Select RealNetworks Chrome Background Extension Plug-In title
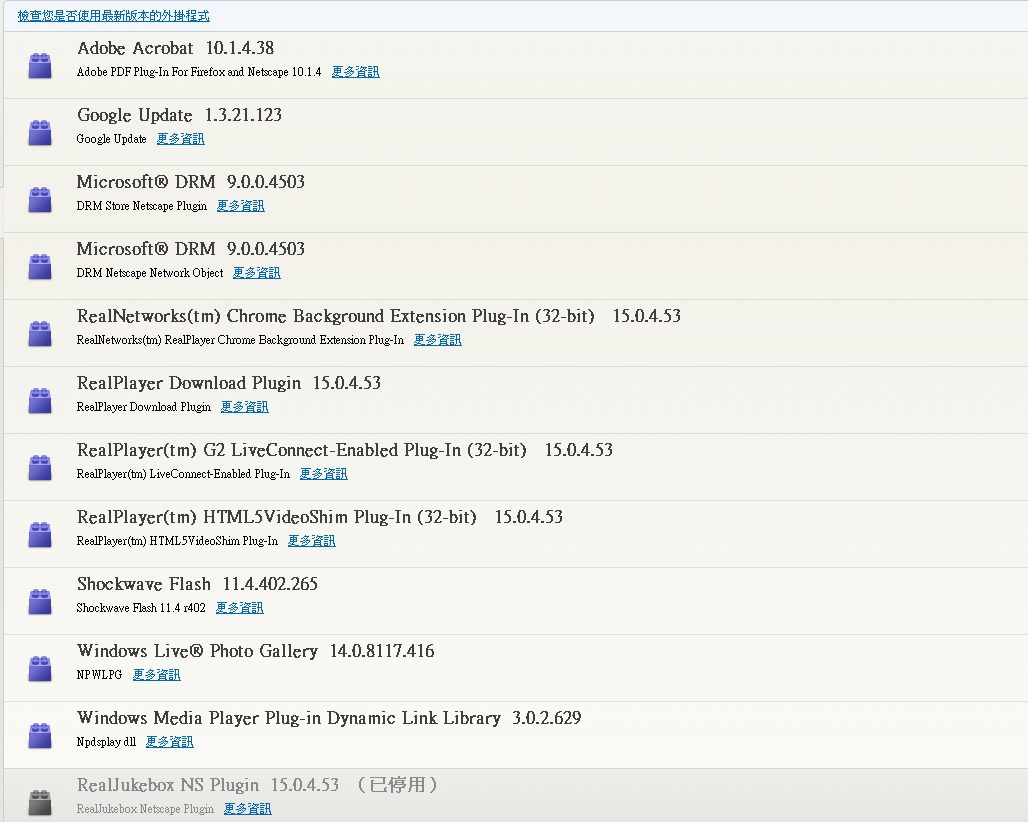 coord(379,317)
